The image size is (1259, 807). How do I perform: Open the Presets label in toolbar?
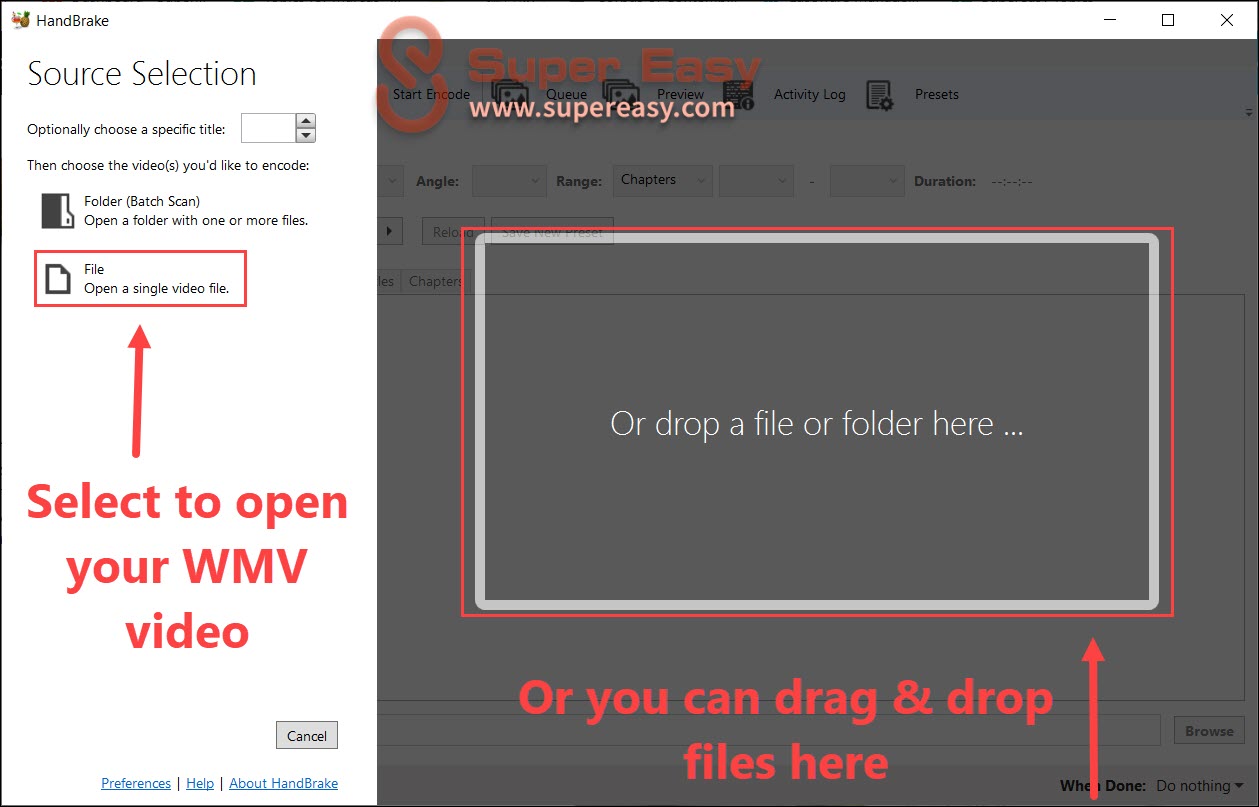tap(937, 94)
